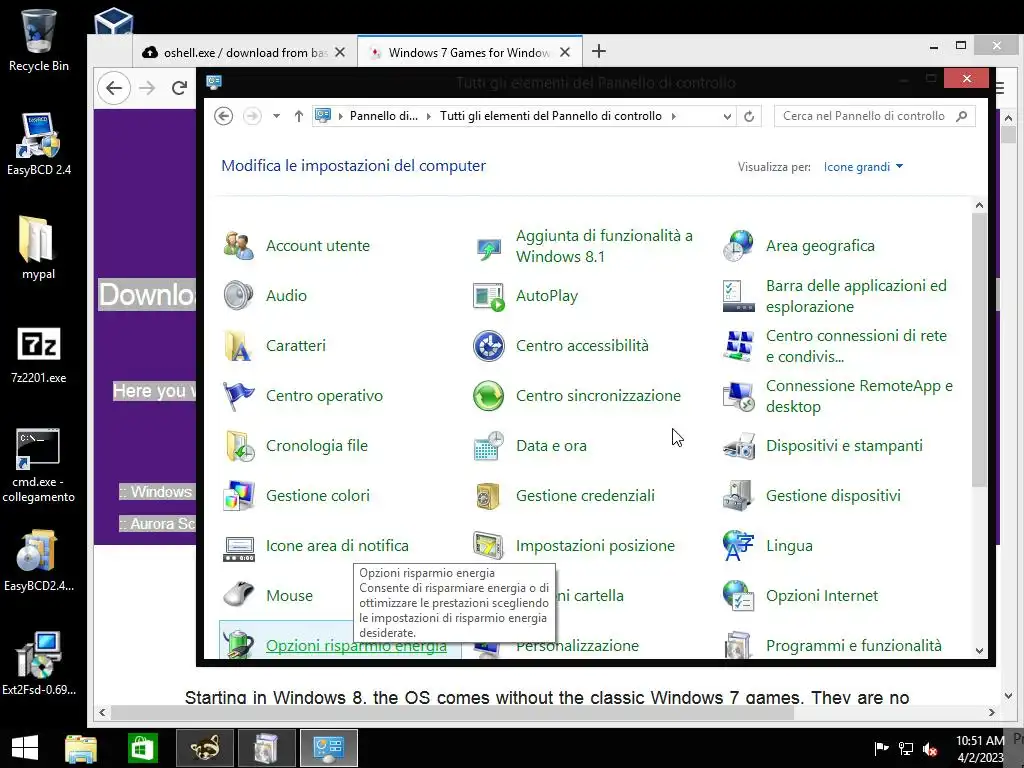Click the browser horizontal scrollbar

[x=452, y=712]
